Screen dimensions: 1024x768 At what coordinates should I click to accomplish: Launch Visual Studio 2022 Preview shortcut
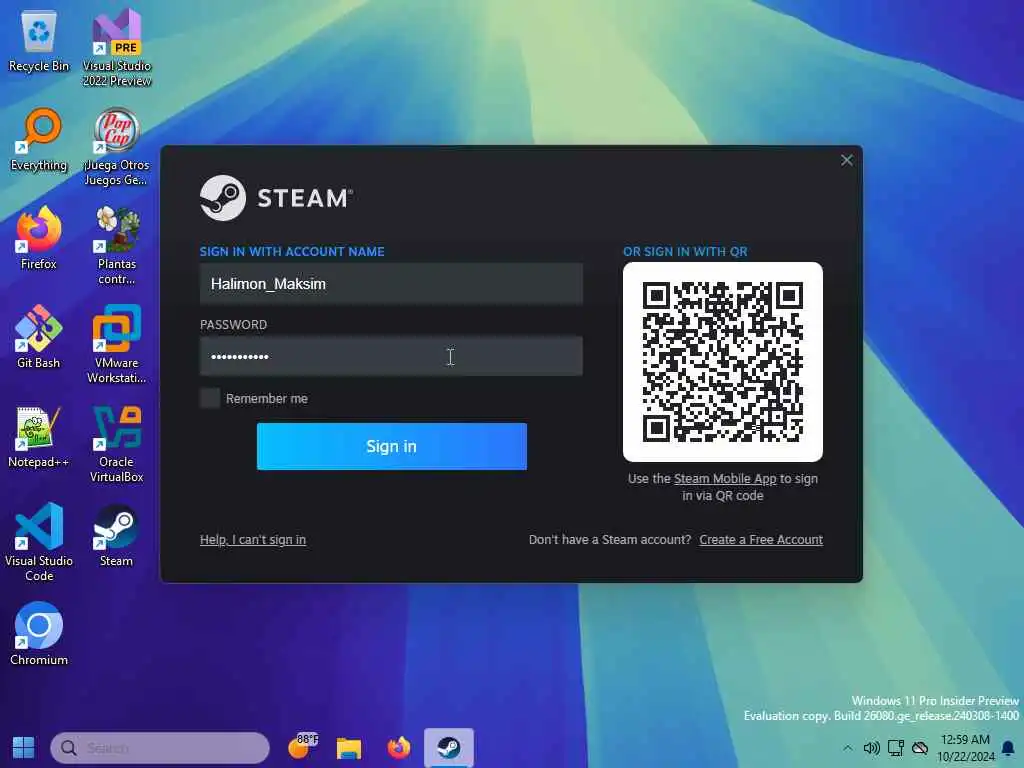(x=117, y=47)
